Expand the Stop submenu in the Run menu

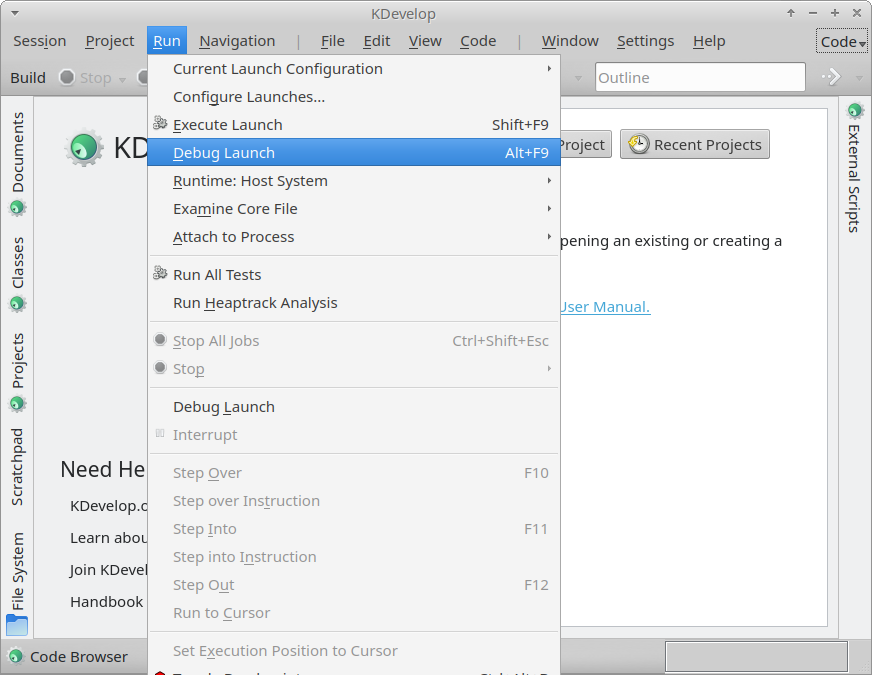pos(354,369)
